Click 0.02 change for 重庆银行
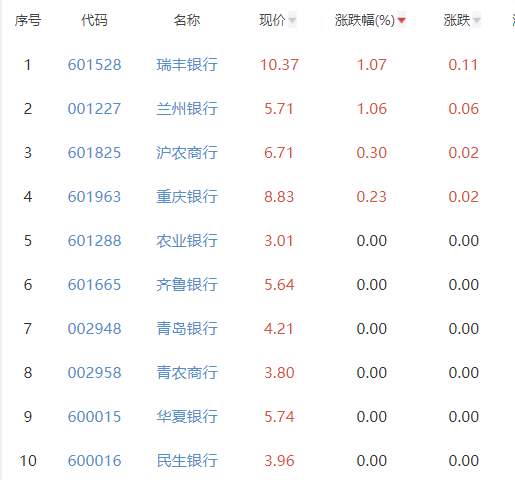This screenshot has width=515, height=480. click(x=463, y=197)
